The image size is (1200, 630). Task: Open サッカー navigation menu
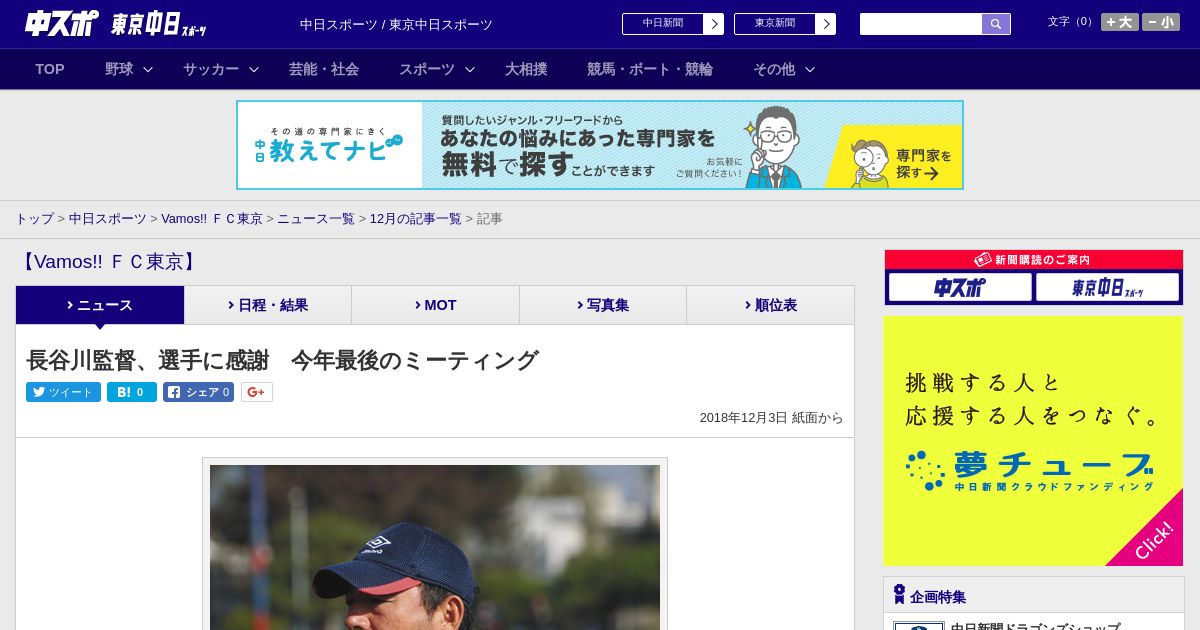pos(211,69)
